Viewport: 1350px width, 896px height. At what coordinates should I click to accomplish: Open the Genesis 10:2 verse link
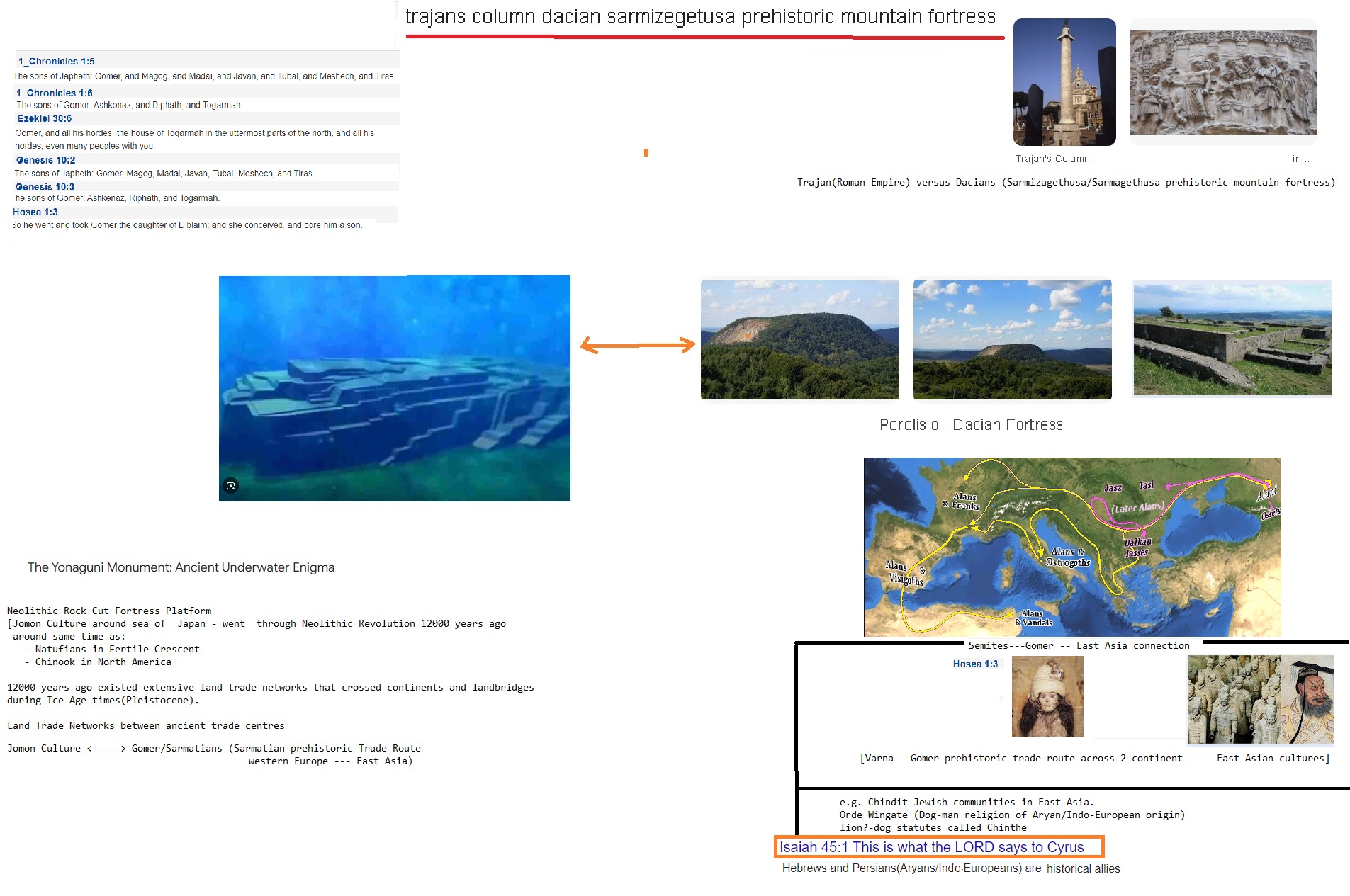pyautogui.click(x=45, y=160)
